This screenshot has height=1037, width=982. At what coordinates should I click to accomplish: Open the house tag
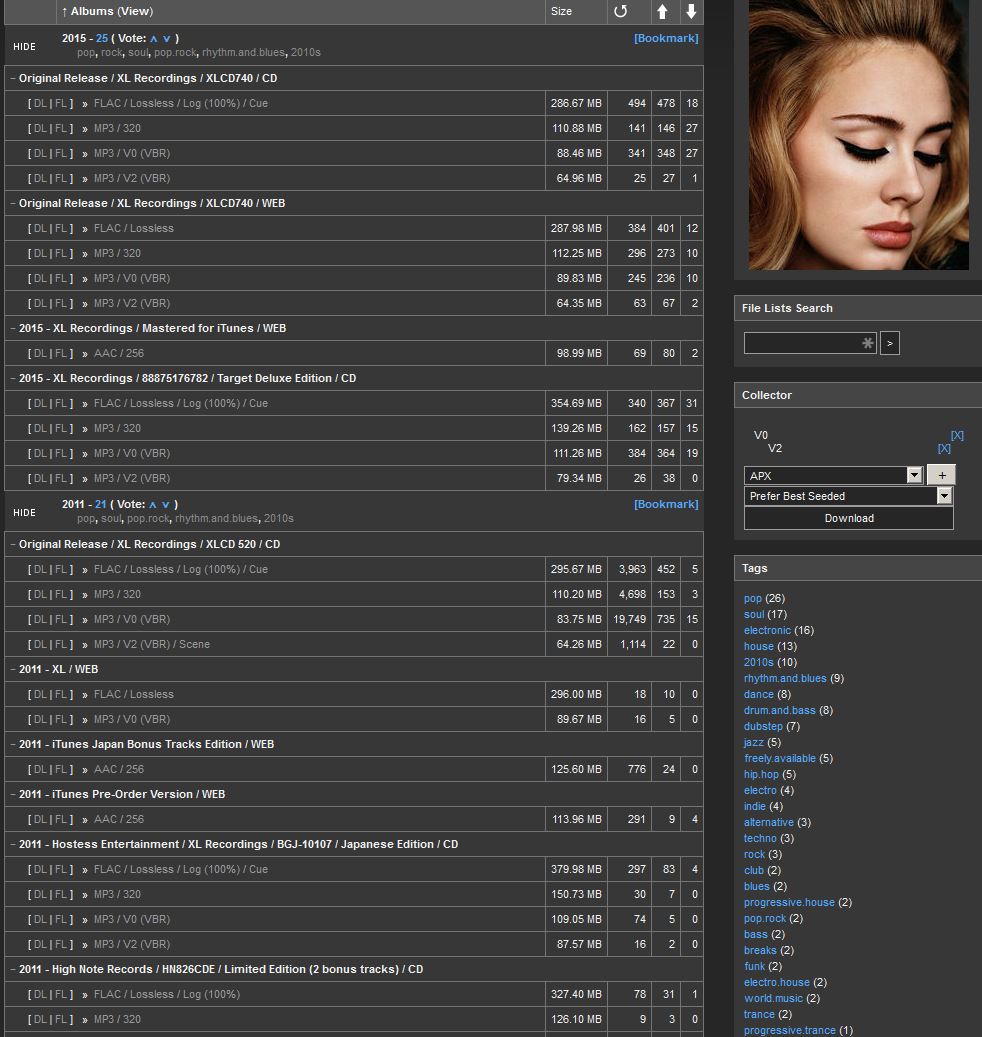[758, 646]
